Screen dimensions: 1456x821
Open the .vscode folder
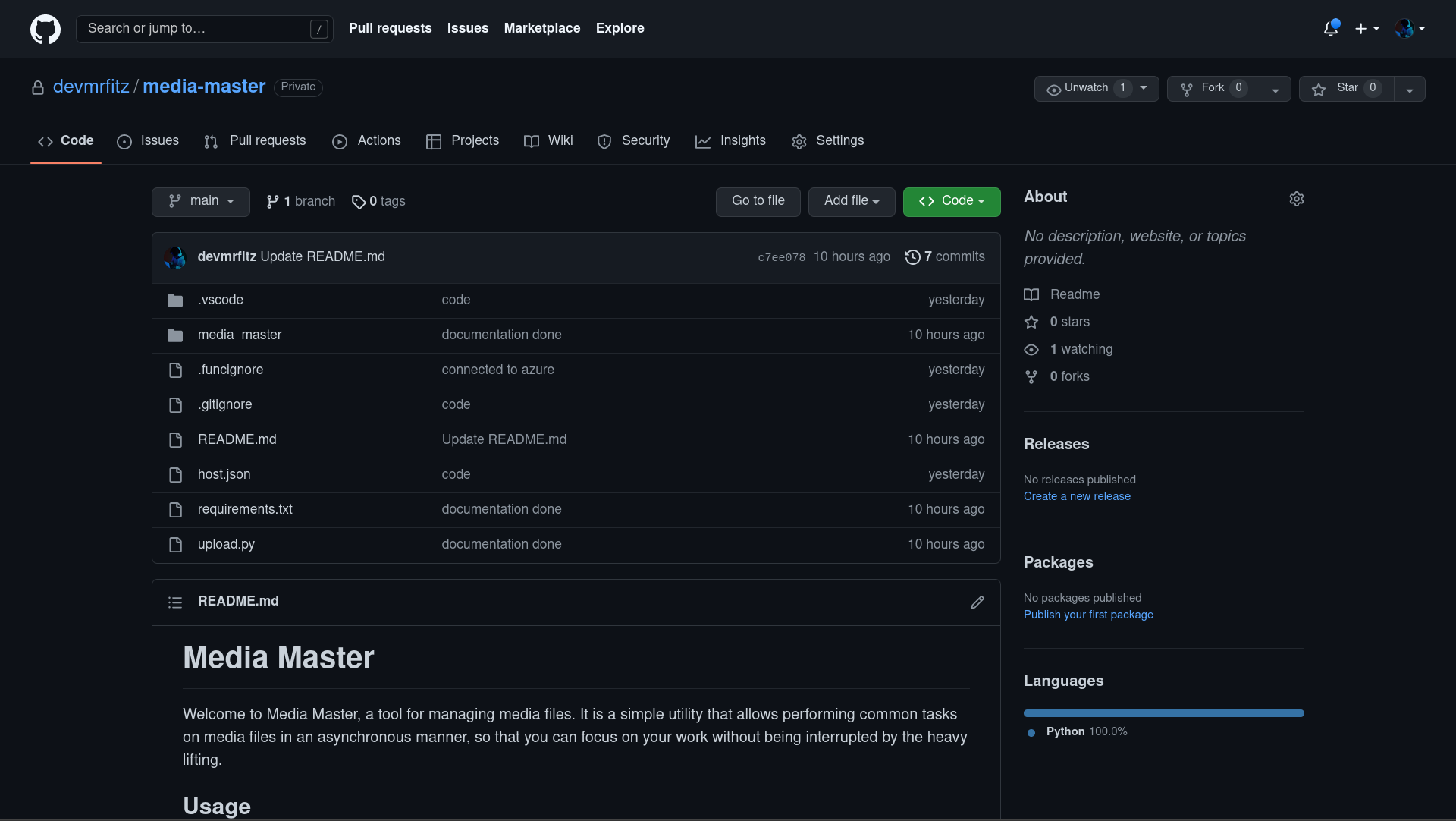pyautogui.click(x=220, y=300)
